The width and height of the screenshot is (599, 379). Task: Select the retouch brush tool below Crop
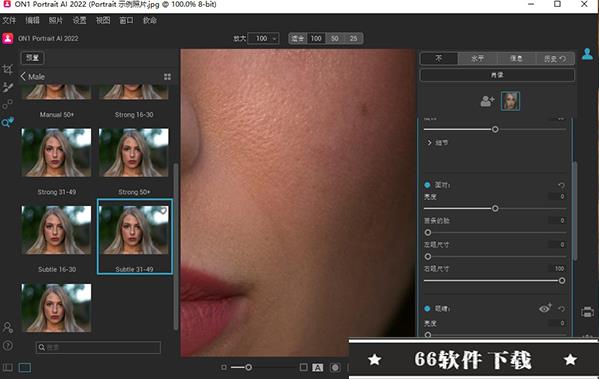pos(8,87)
